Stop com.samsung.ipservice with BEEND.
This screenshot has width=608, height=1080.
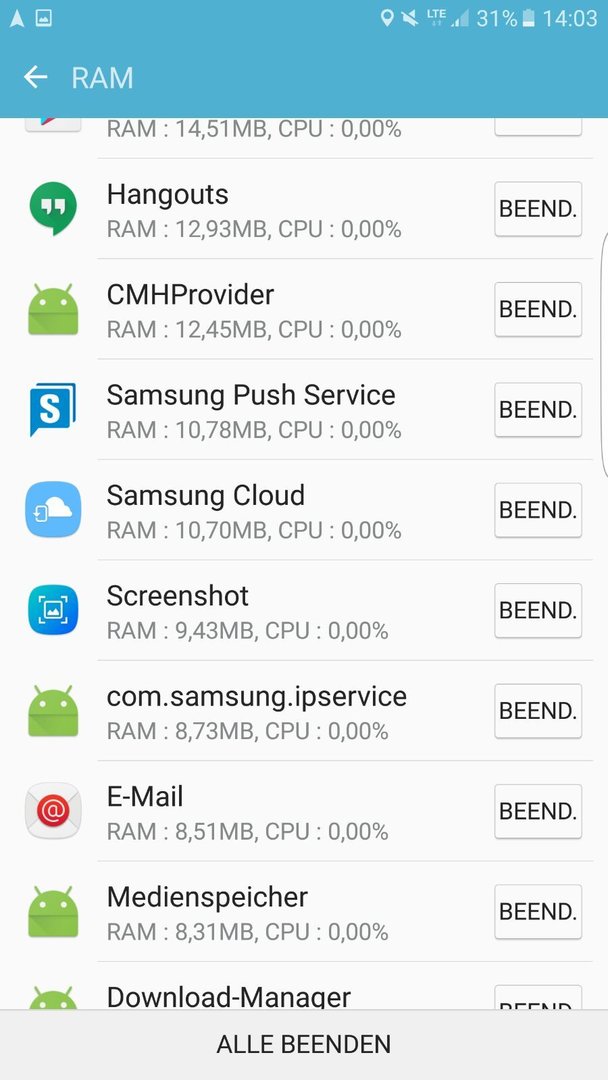[538, 711]
